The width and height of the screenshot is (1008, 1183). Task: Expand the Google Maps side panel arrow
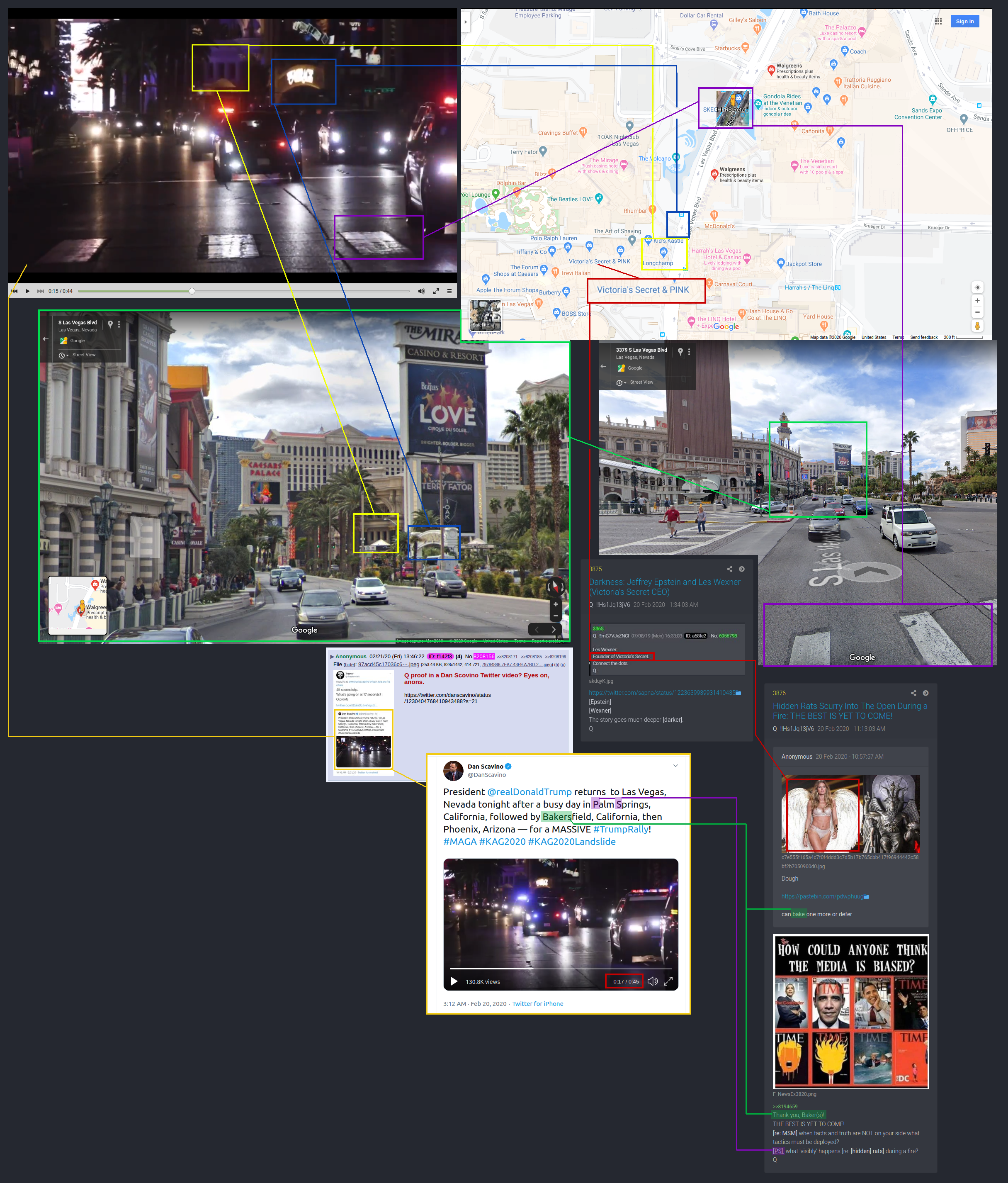(466, 22)
